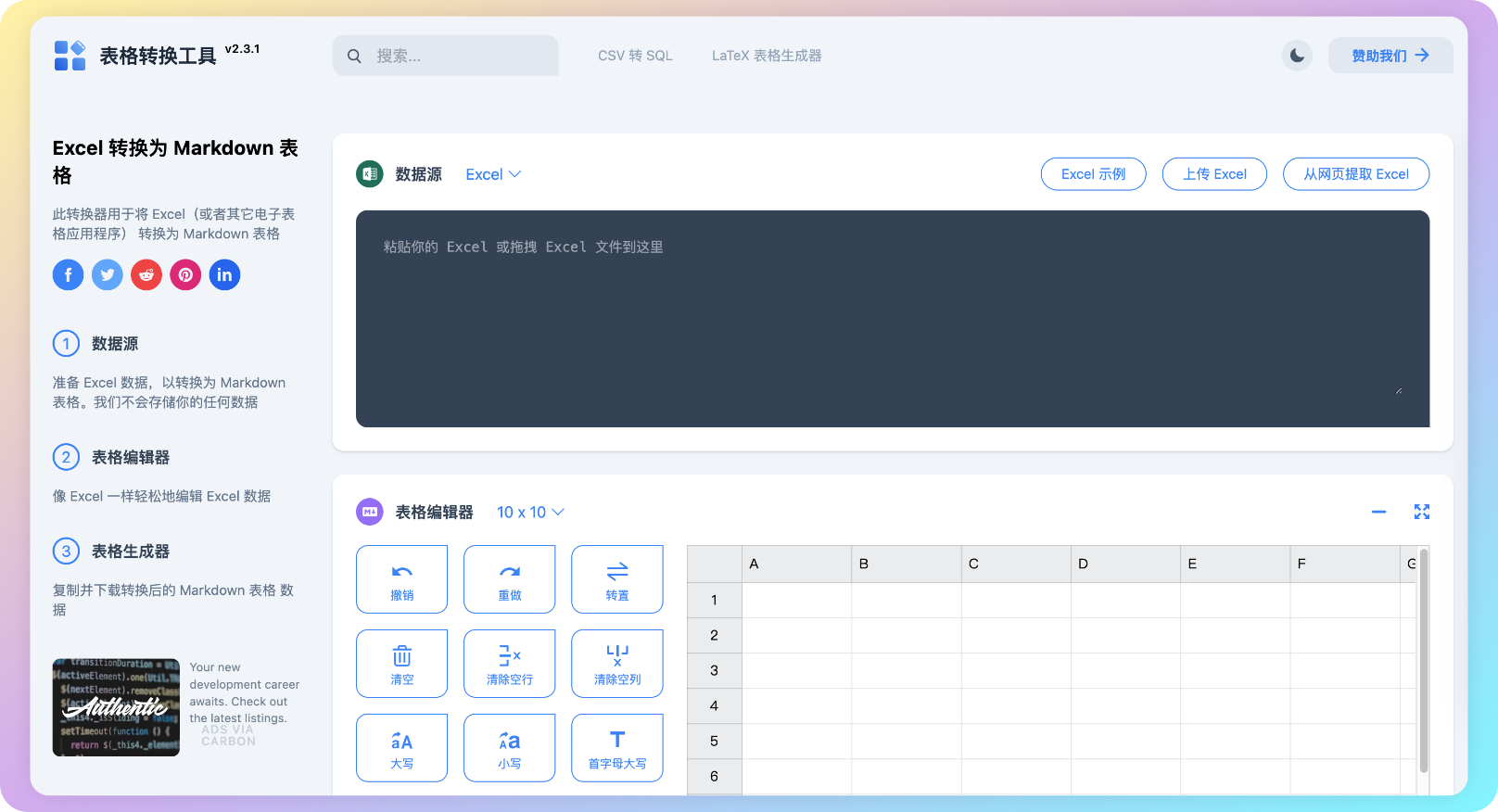The image size is (1498, 812).
Task: Share on Facebook icon
Action: click(x=68, y=274)
